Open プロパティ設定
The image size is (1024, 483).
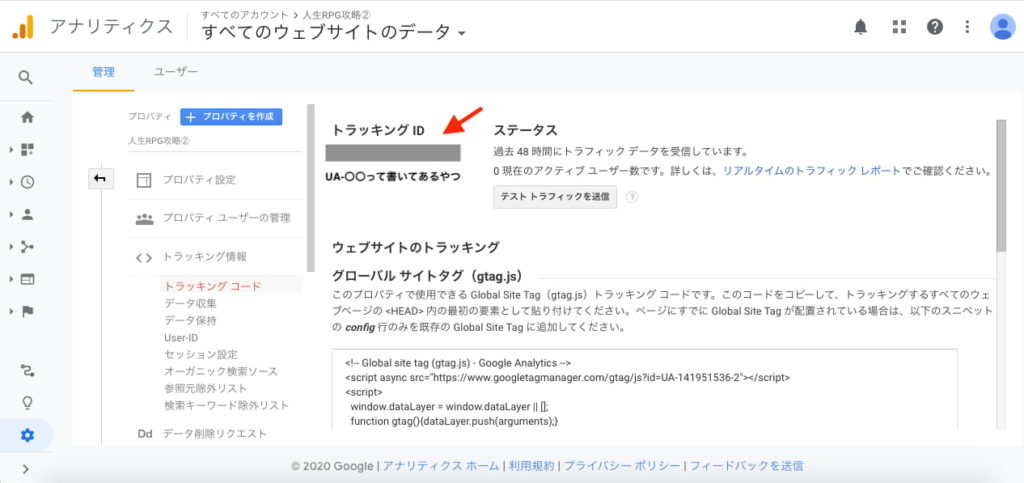(199, 180)
